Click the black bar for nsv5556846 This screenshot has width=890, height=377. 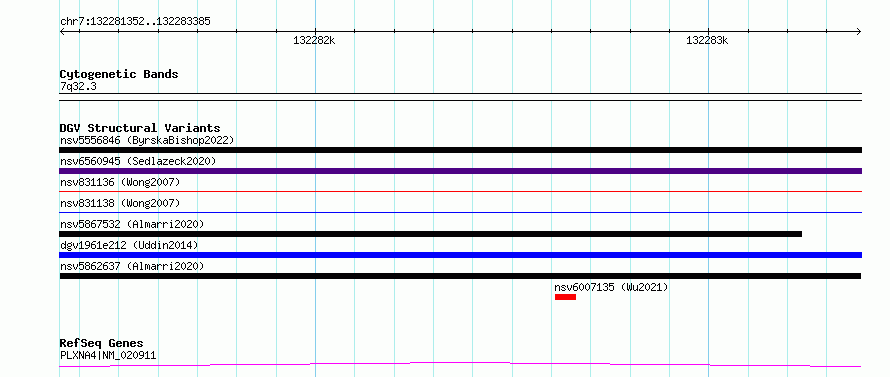tap(460, 150)
